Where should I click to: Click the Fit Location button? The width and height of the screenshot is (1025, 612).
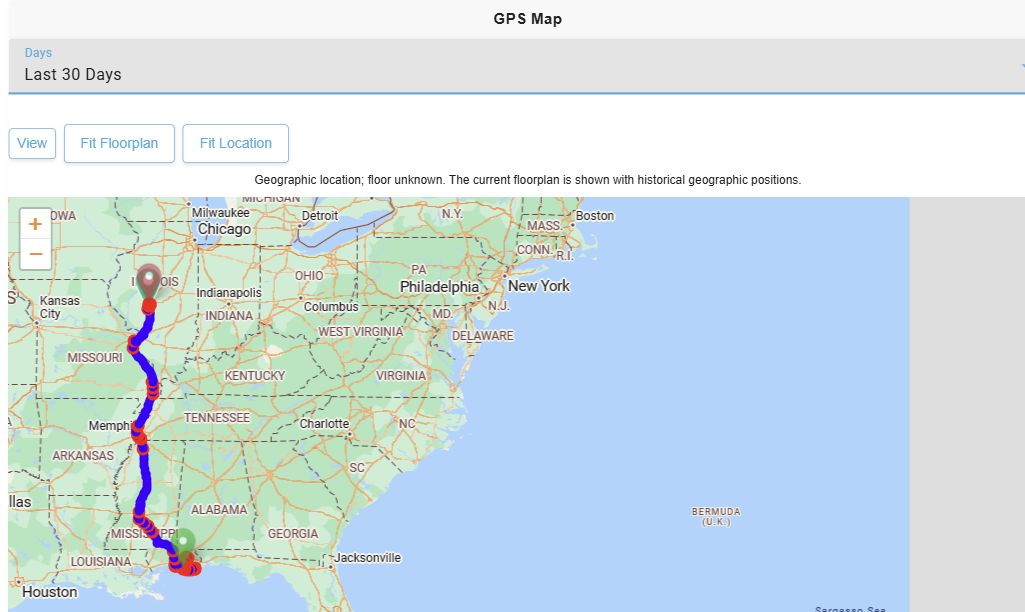235,143
